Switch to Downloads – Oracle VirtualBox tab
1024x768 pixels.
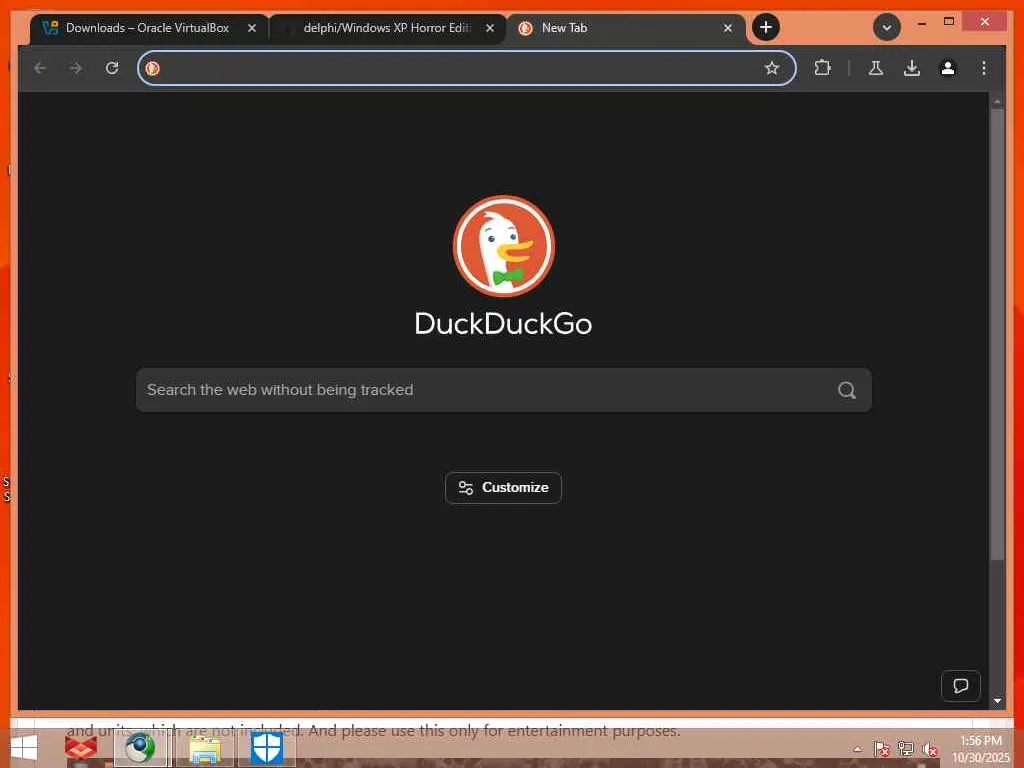[149, 28]
